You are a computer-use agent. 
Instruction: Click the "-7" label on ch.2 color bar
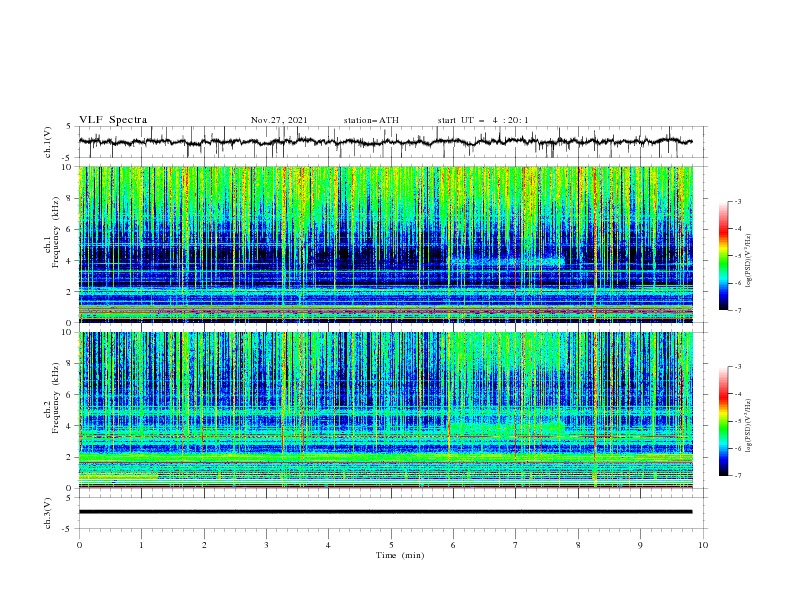pyautogui.click(x=738, y=476)
